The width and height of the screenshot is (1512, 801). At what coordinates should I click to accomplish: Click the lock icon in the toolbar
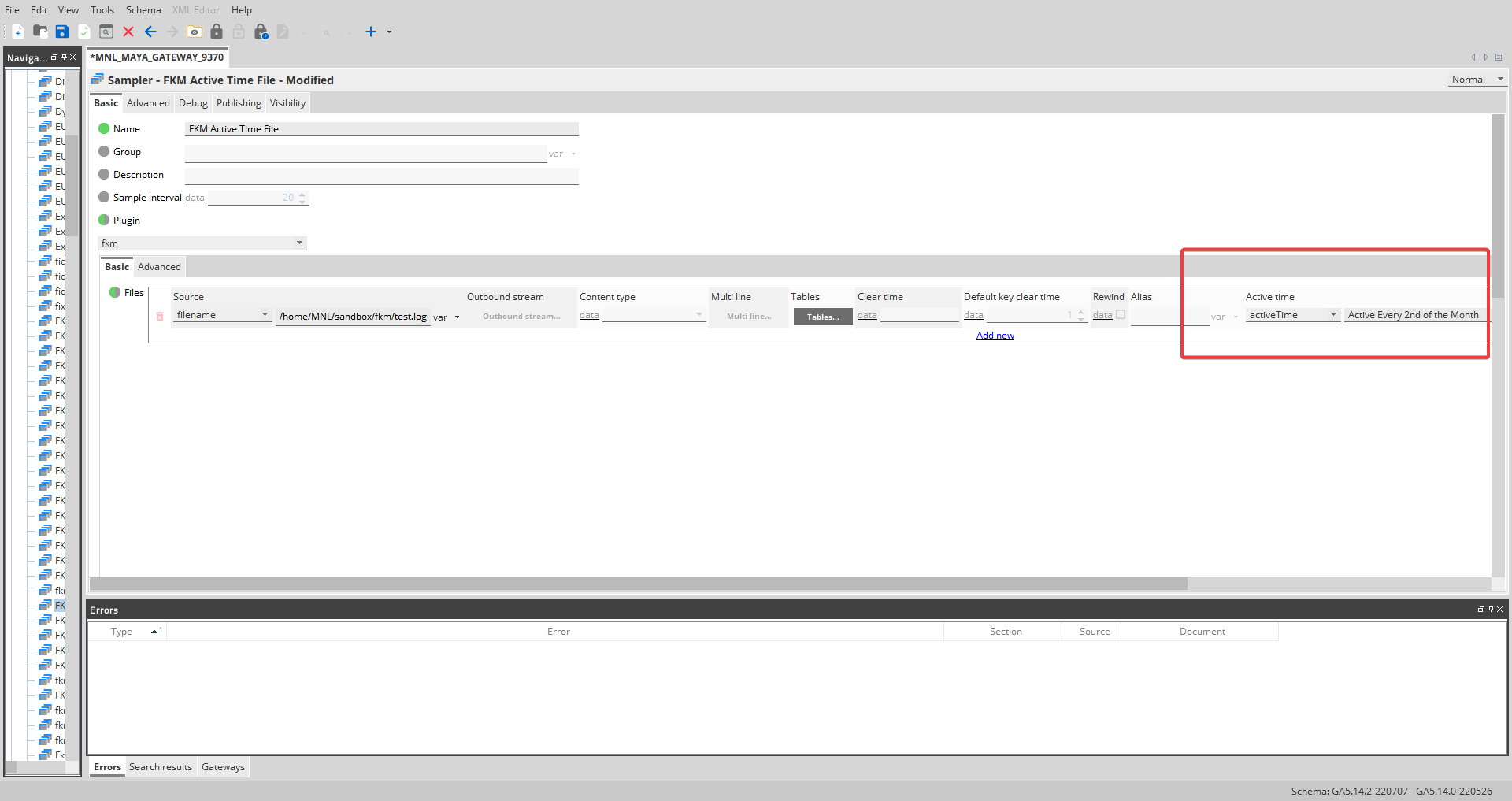(x=217, y=32)
